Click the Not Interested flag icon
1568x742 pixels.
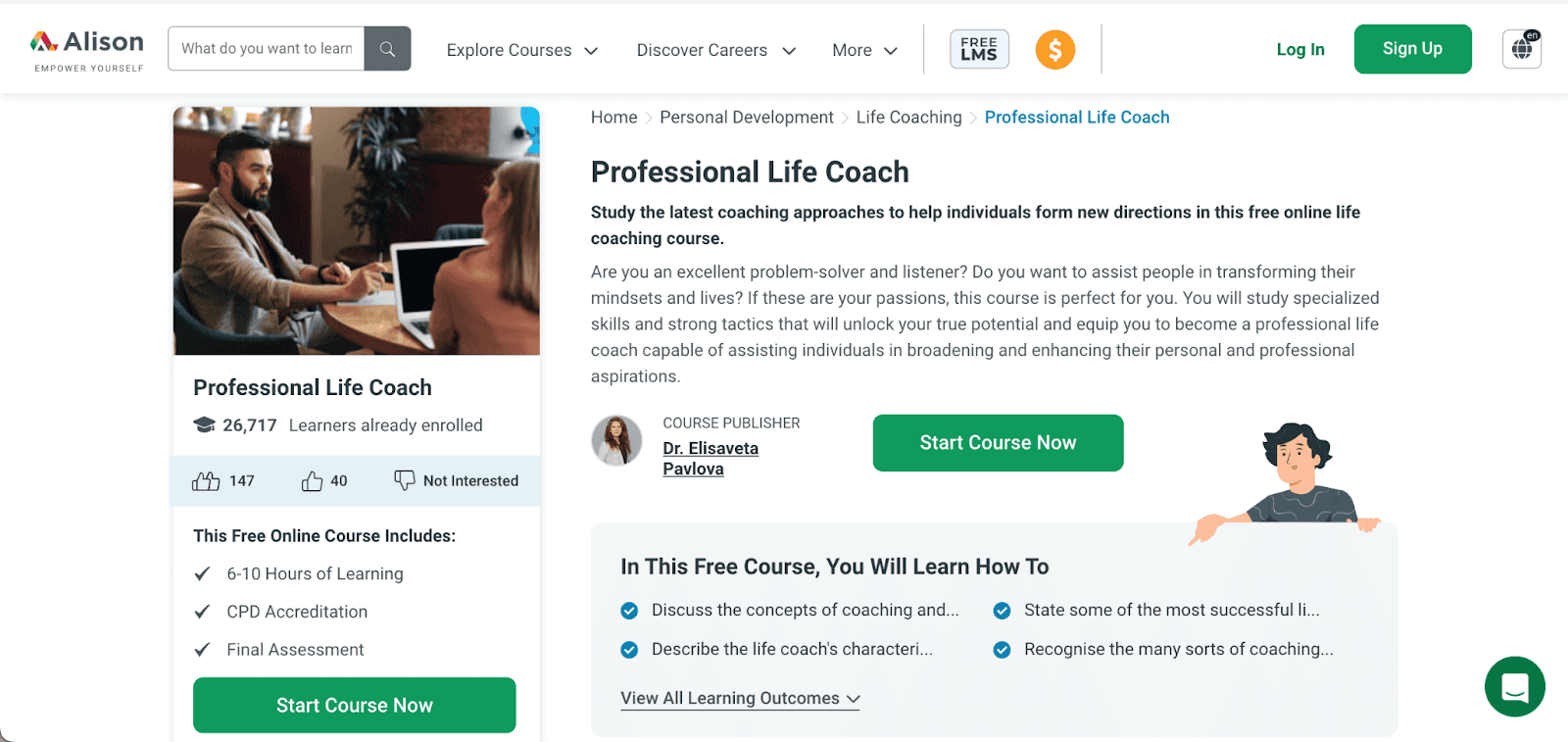pyautogui.click(x=405, y=480)
